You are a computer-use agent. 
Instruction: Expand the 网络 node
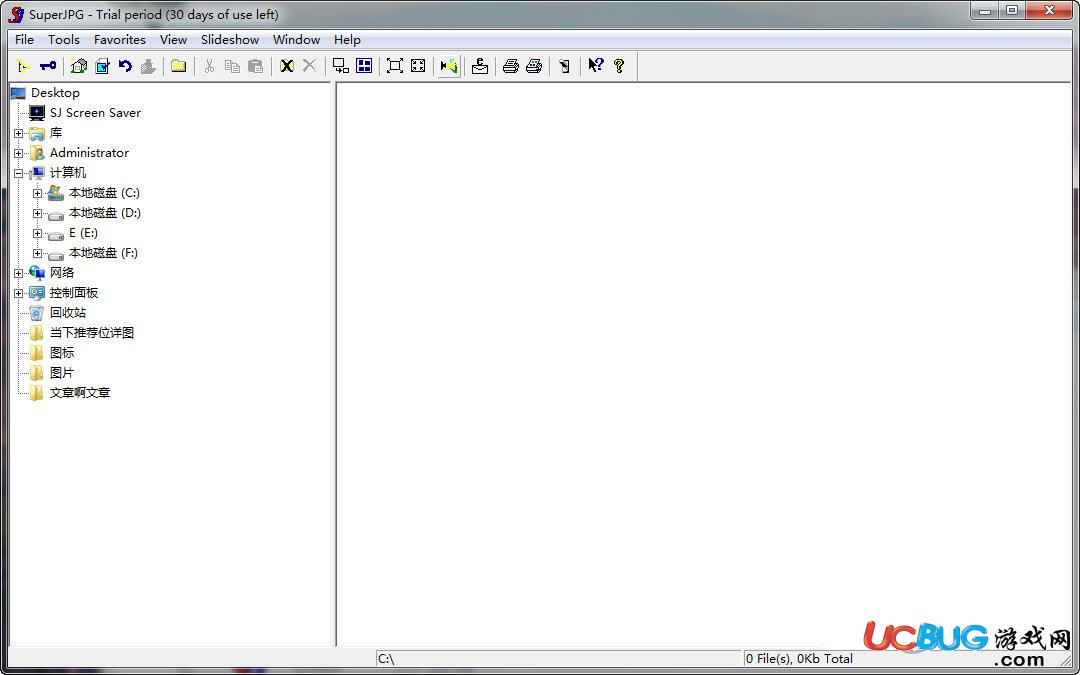[19, 273]
